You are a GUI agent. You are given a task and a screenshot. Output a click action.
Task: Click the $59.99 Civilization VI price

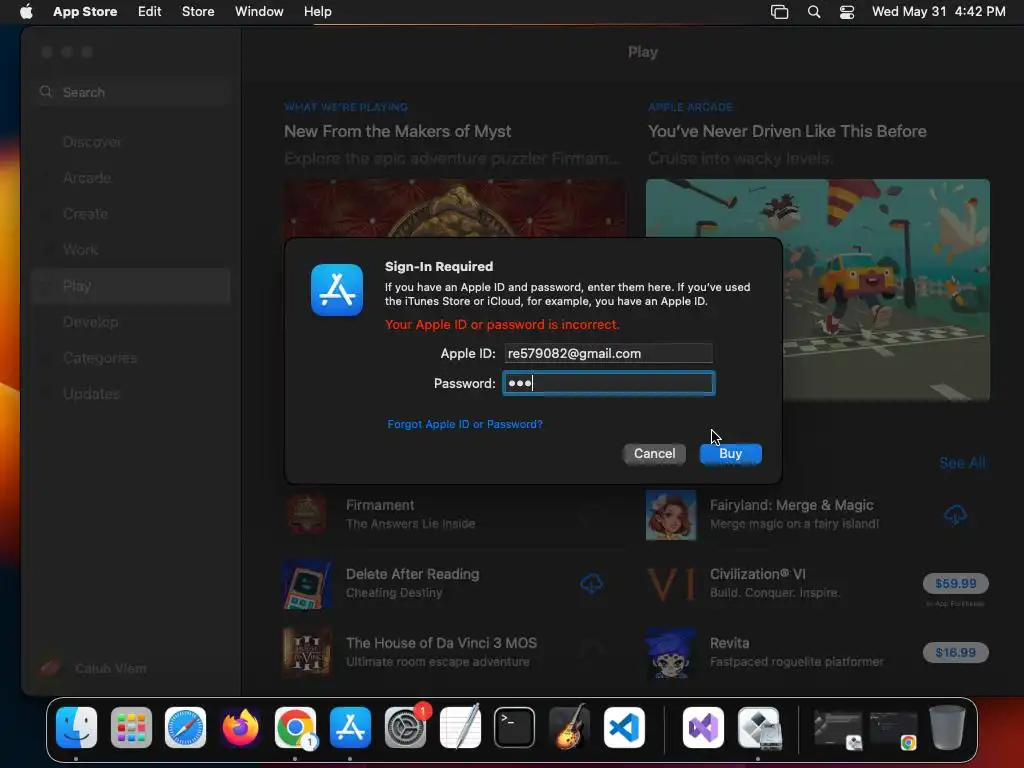(x=955, y=583)
